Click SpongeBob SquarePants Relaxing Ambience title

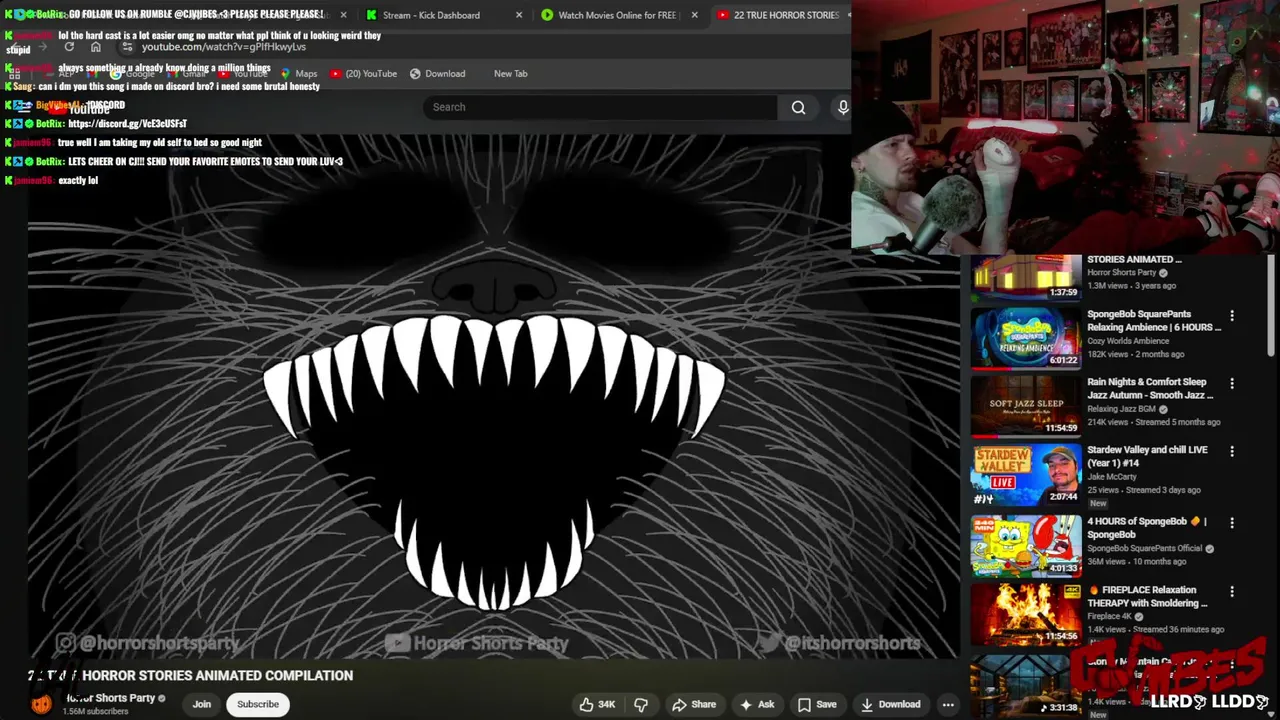click(x=1154, y=320)
